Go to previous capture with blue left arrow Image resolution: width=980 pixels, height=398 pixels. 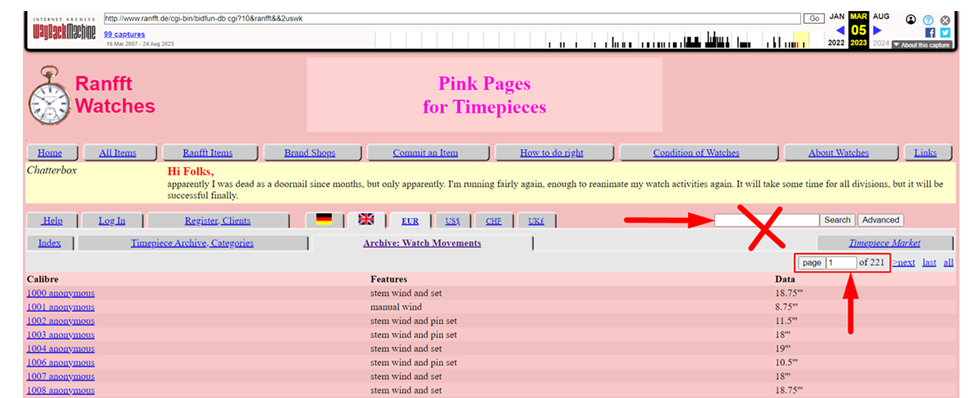841,30
